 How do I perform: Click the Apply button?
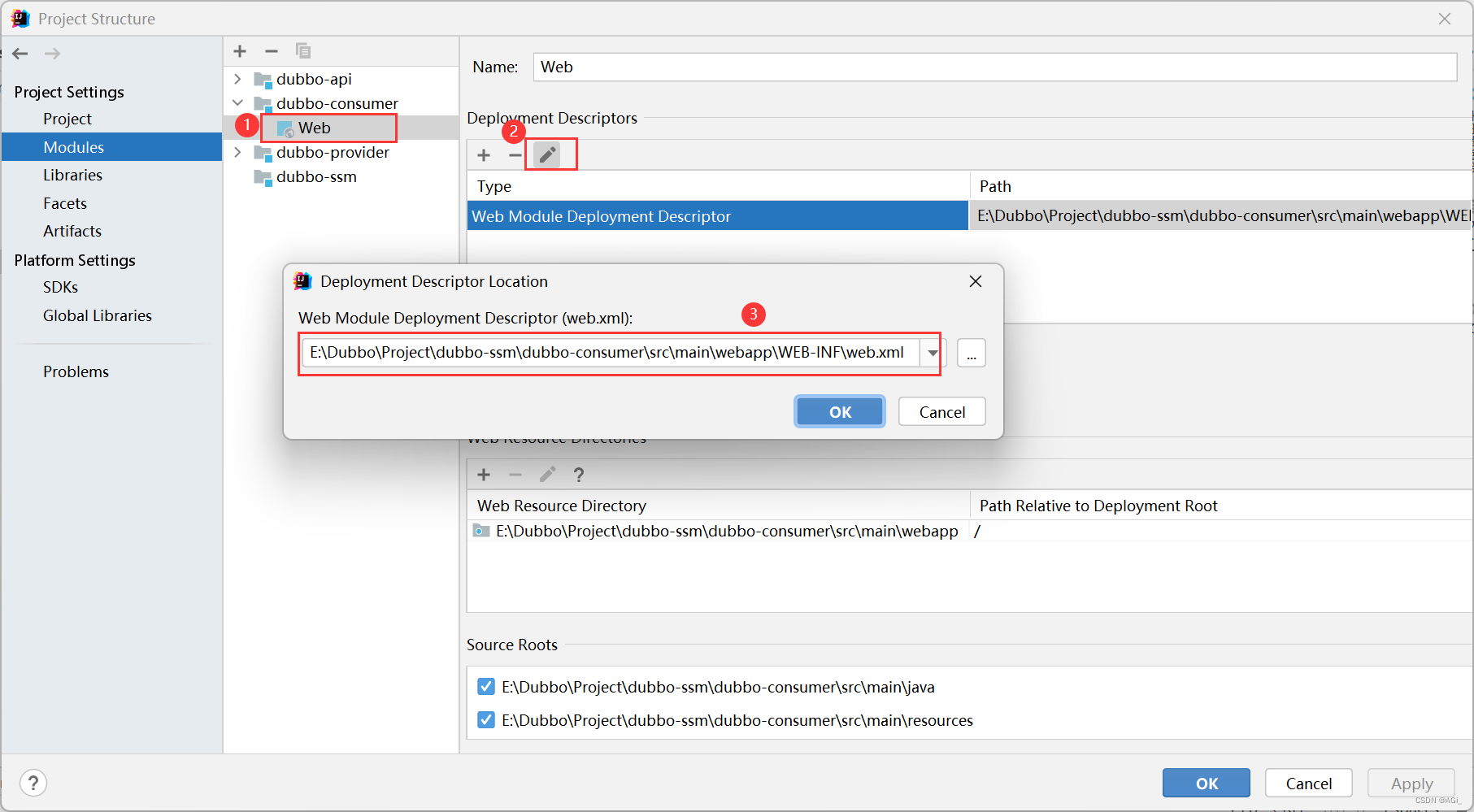[1411, 783]
